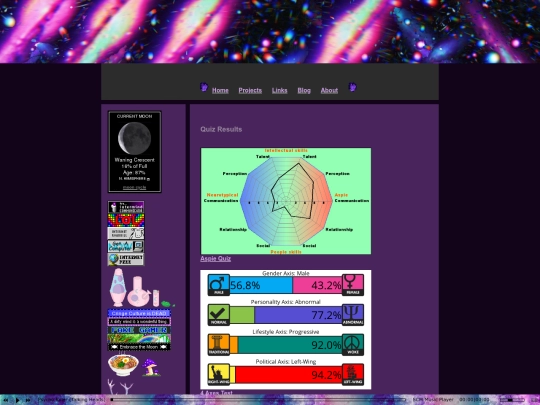
Task: Click the 'Get A Computer' badge
Action: pos(126,246)
